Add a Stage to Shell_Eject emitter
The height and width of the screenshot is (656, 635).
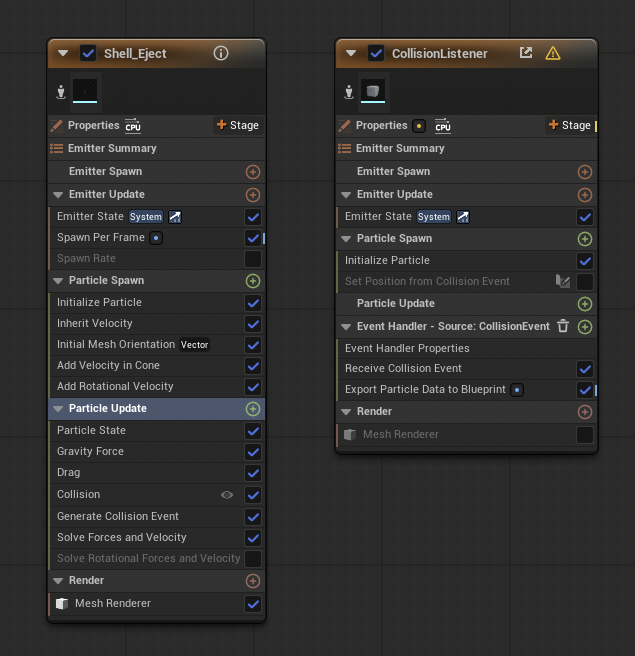(238, 125)
